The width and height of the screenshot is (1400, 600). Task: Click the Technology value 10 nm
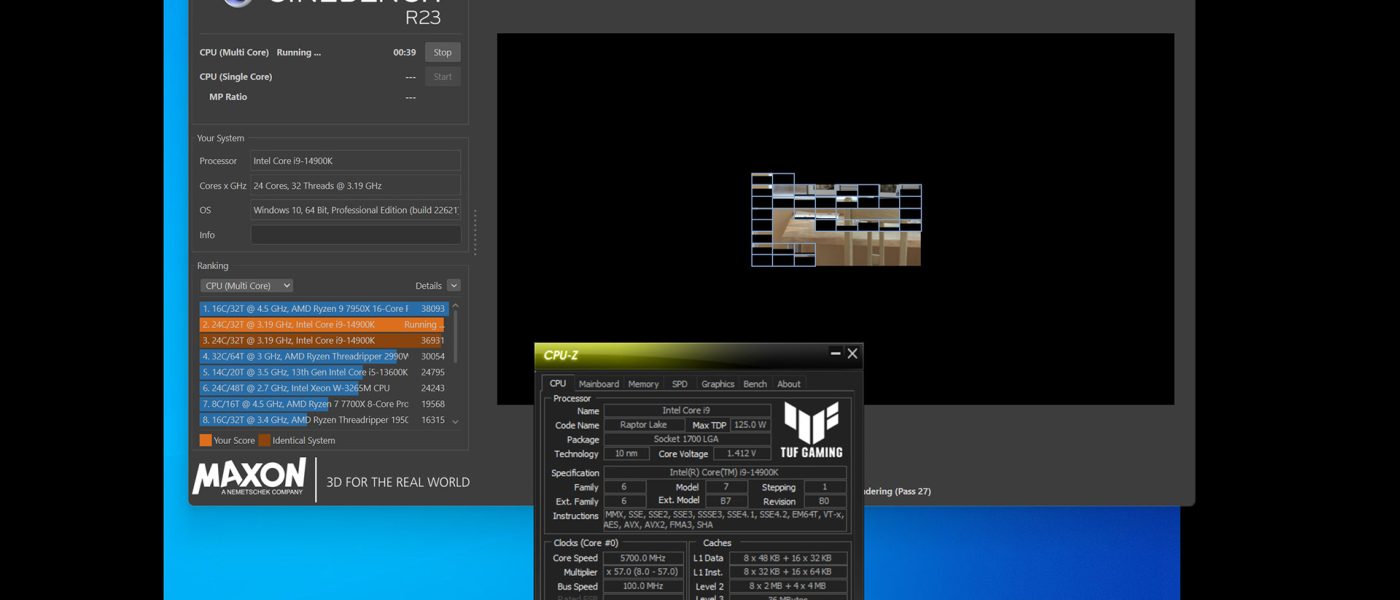point(625,454)
